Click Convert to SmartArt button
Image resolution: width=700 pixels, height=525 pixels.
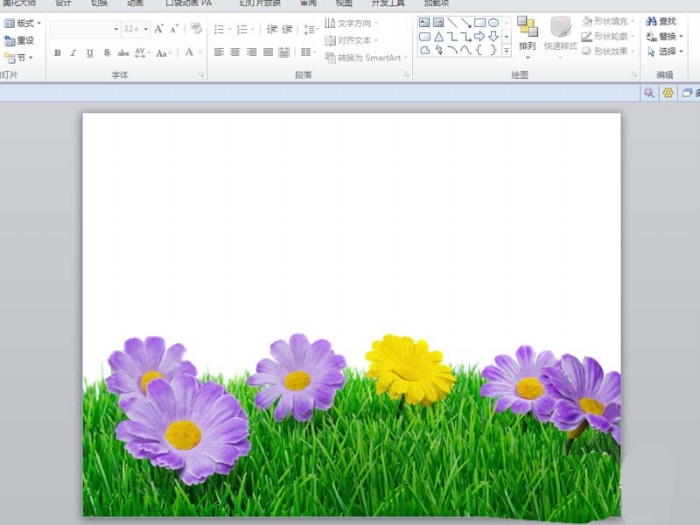[x=366, y=57]
